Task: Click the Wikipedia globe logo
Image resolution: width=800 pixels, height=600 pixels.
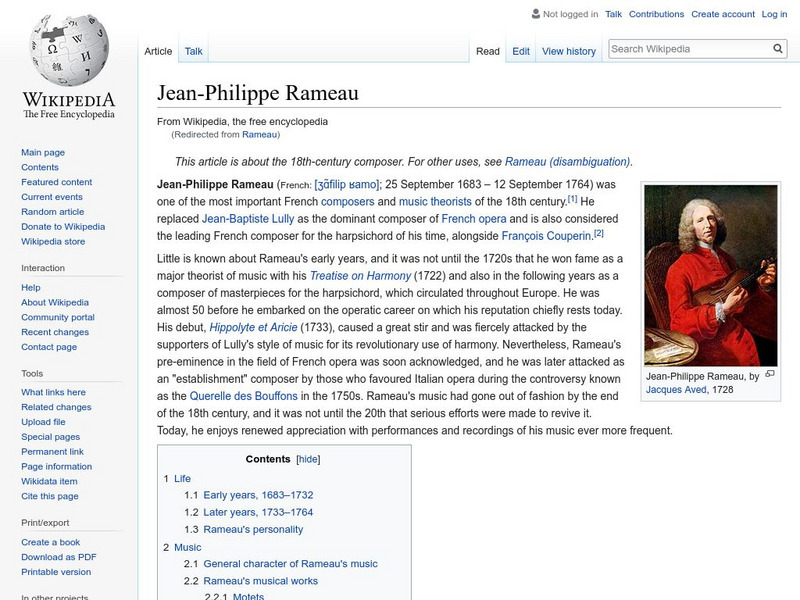Action: coord(69,50)
